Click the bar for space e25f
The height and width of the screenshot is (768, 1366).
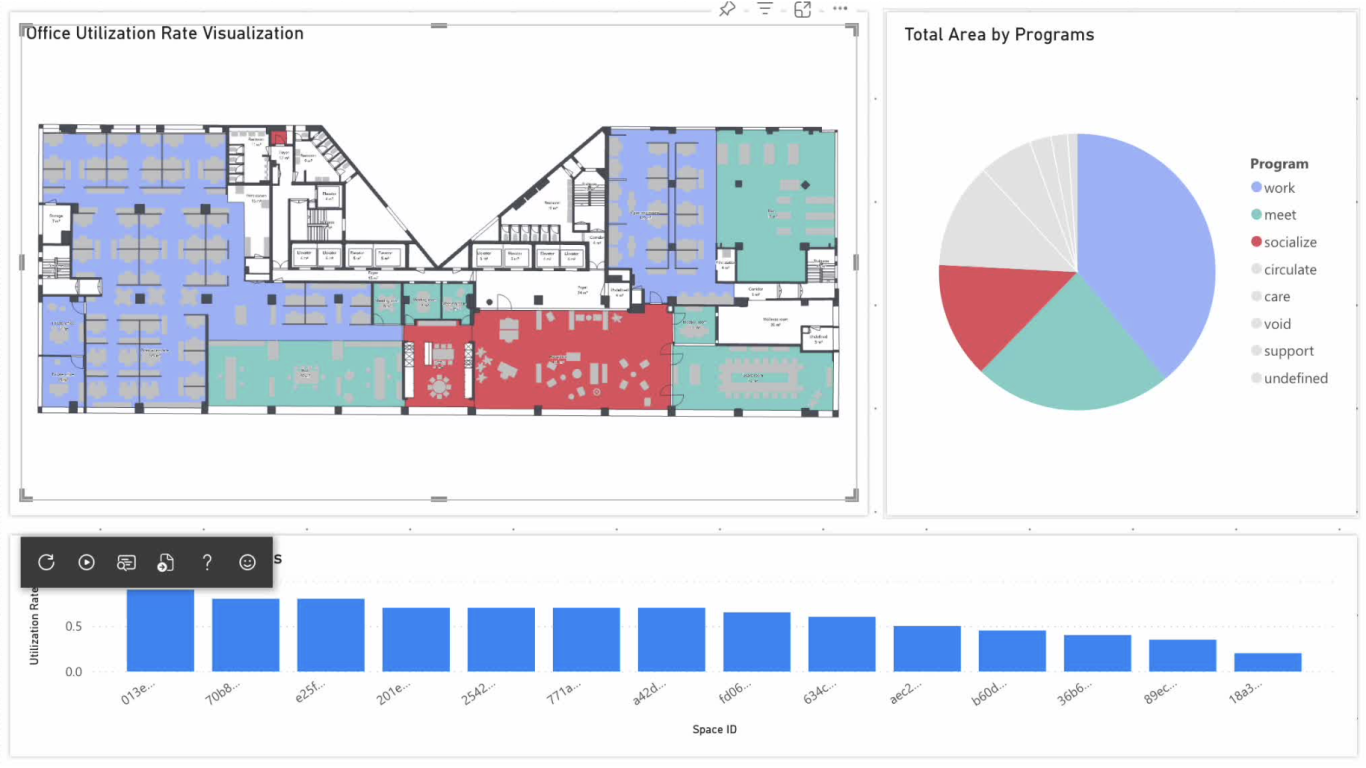pos(330,635)
